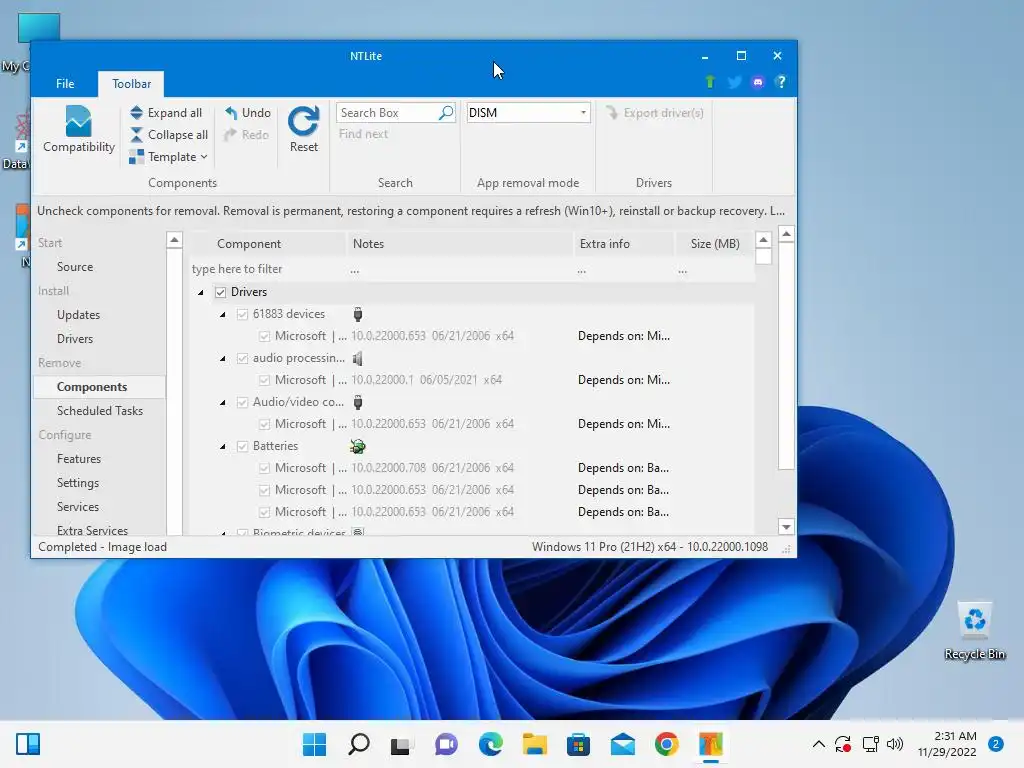This screenshot has width=1024, height=768.
Task: Open the Chat icon on the taskbar
Action: tap(446, 744)
